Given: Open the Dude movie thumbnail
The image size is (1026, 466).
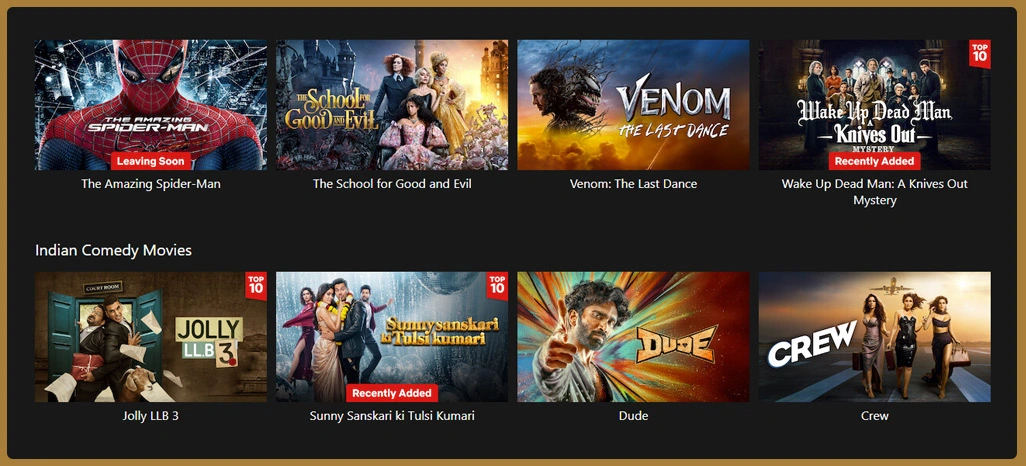Looking at the screenshot, I should 633,337.
